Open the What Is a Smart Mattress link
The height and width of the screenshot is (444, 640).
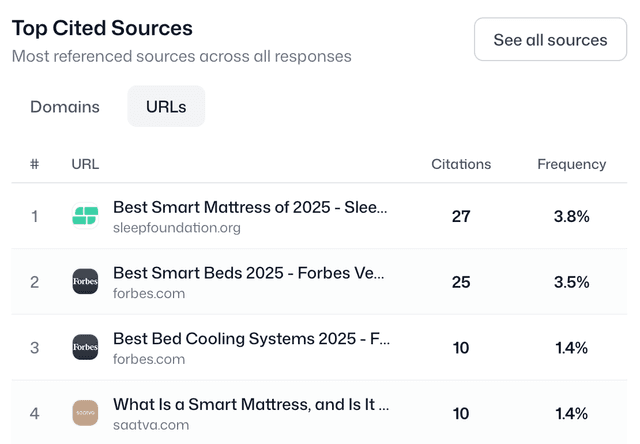coord(251,404)
